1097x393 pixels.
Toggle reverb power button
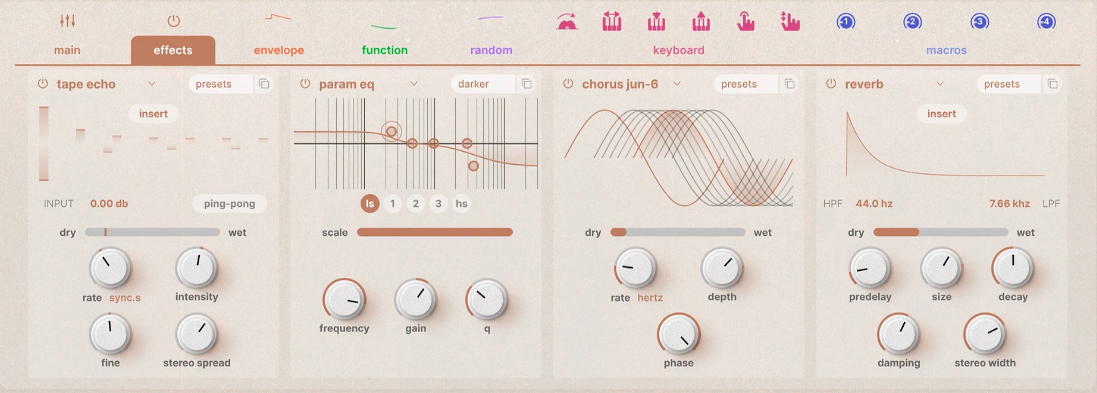(x=831, y=84)
